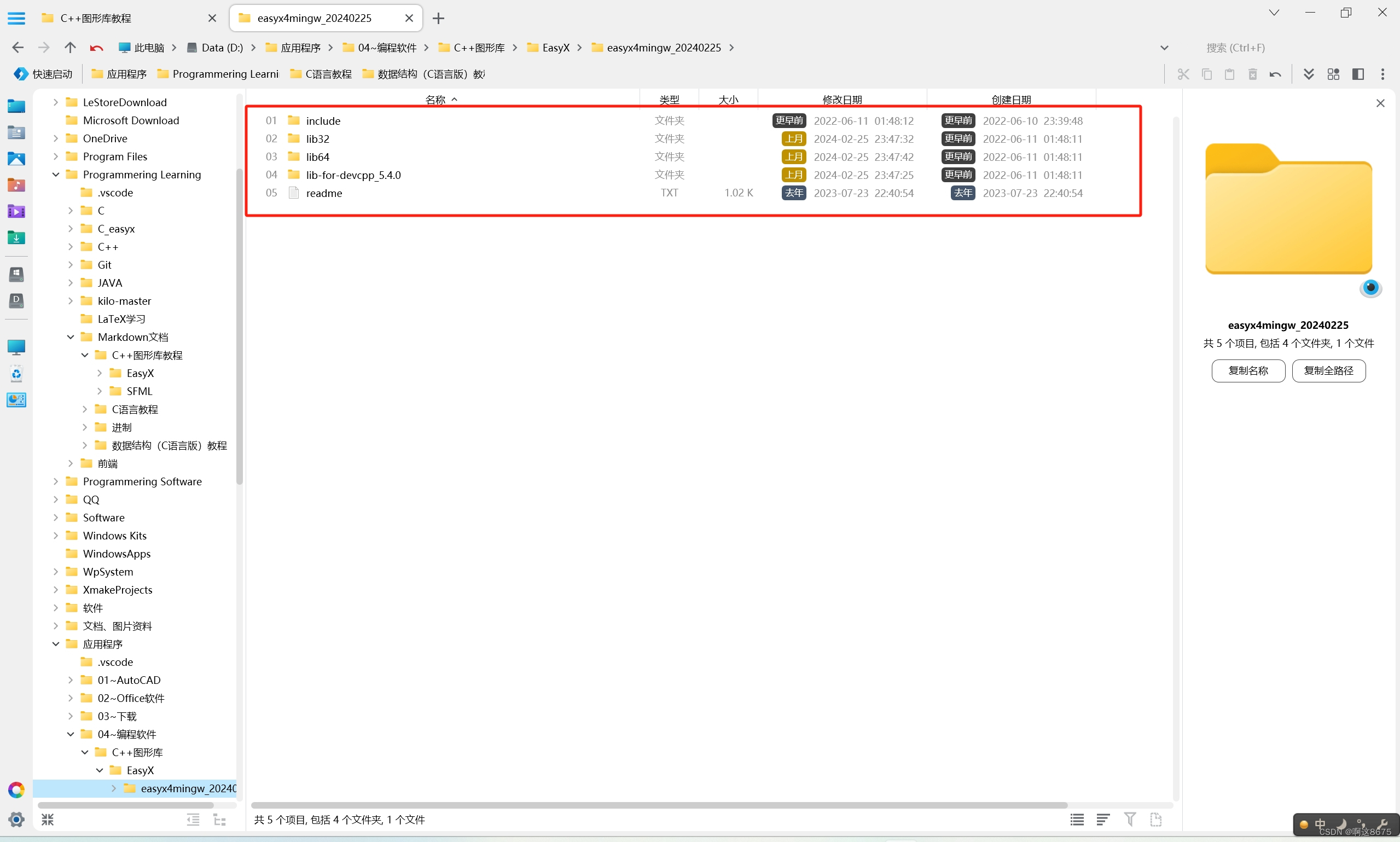This screenshot has height=842, width=1400.
Task: Toggle the list view icon at bottom
Action: 1077,820
